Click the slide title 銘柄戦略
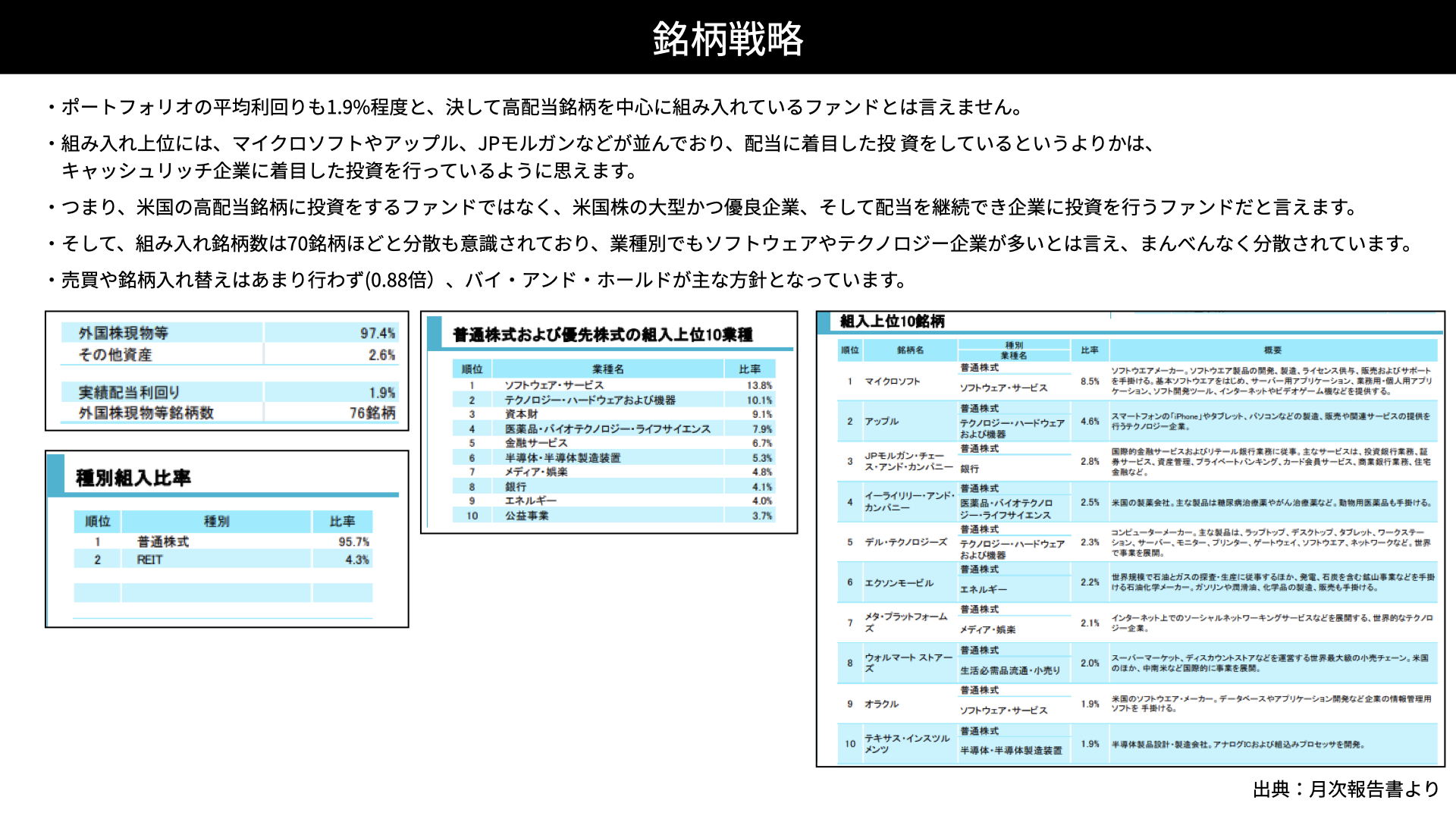Screen dimensions: 1456x819 pyautogui.click(x=727, y=38)
